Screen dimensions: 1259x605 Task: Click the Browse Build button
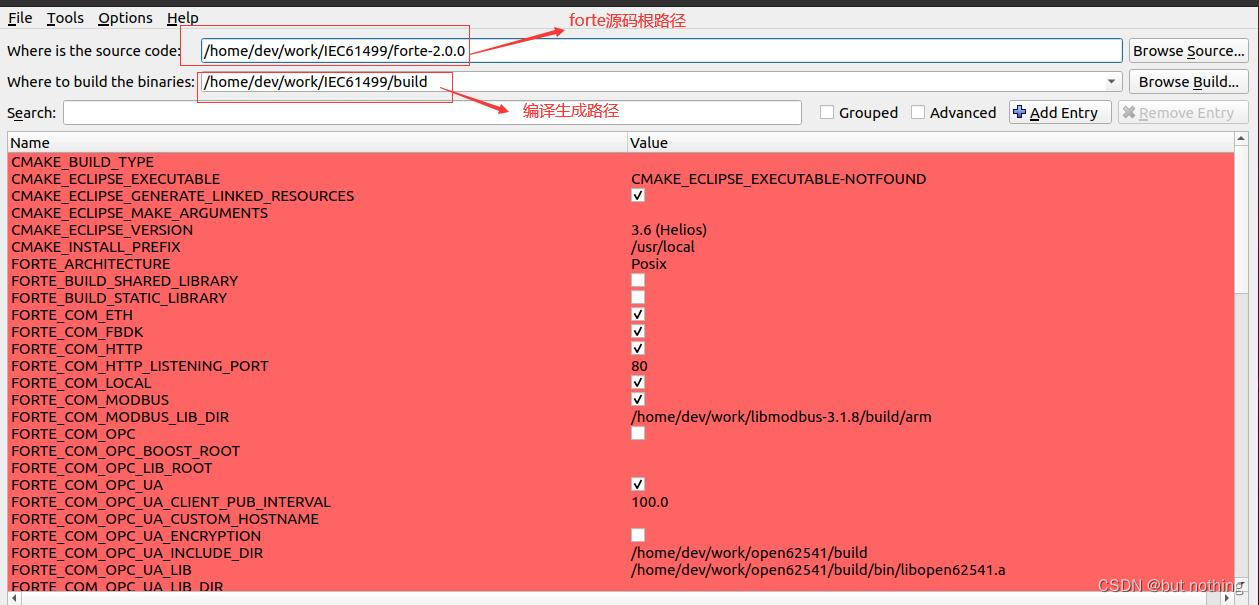coord(1186,82)
